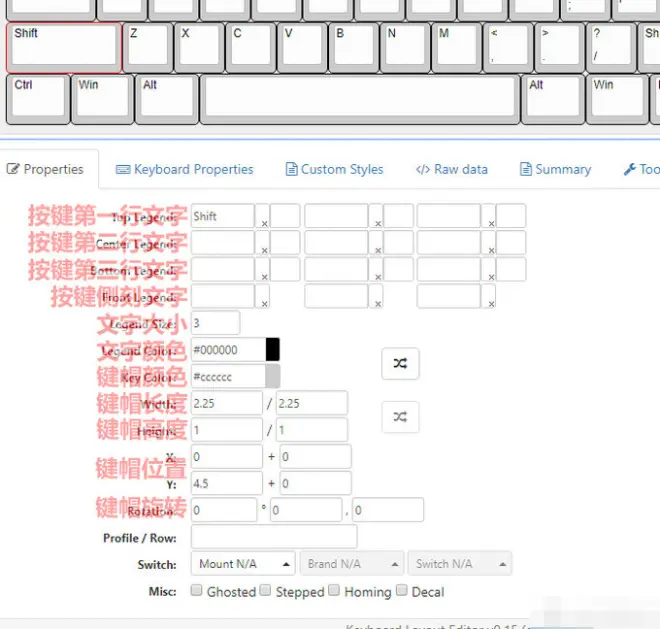
Task: Select the N key on keyboard
Action: (x=405, y=48)
